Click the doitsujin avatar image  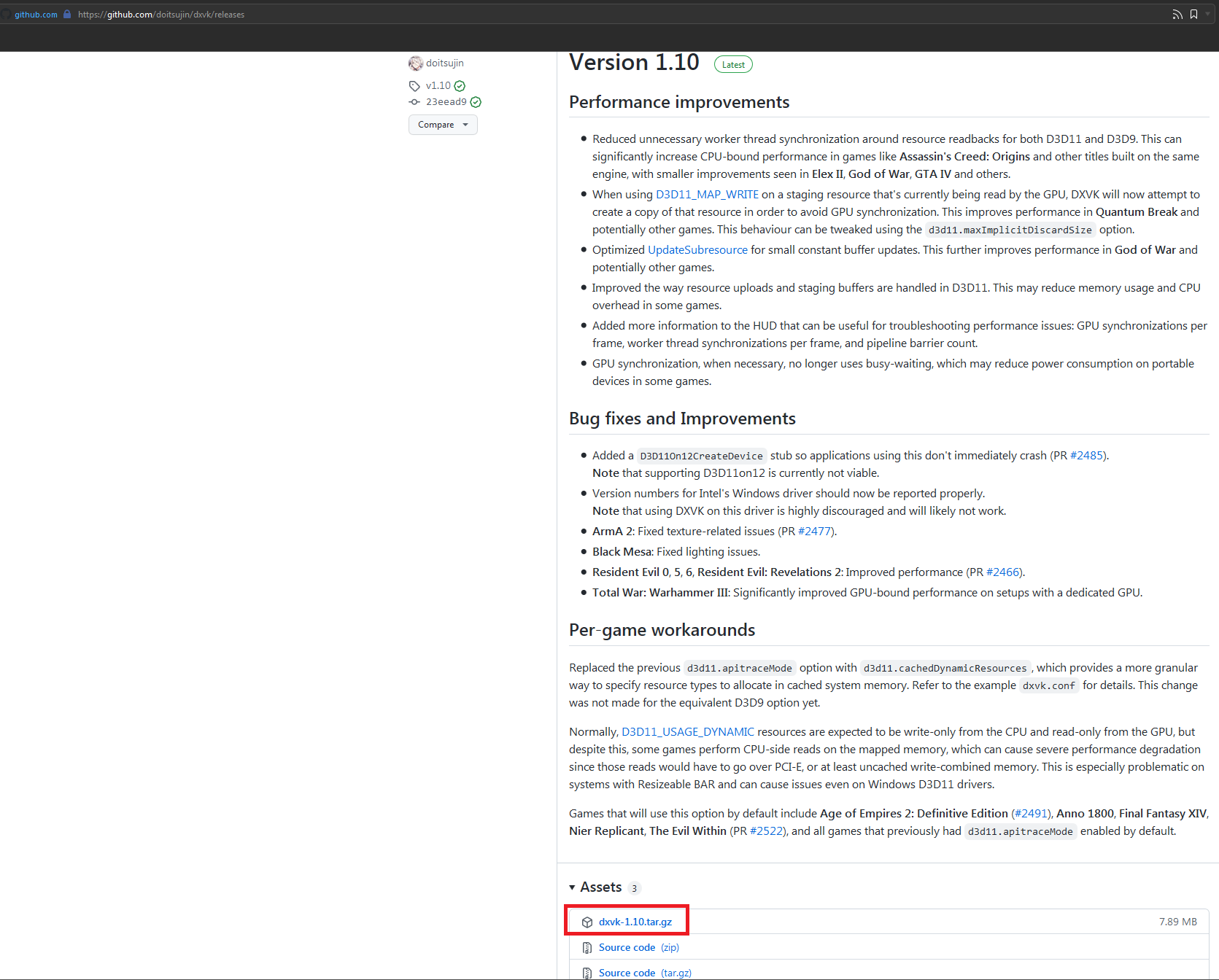pyautogui.click(x=416, y=63)
